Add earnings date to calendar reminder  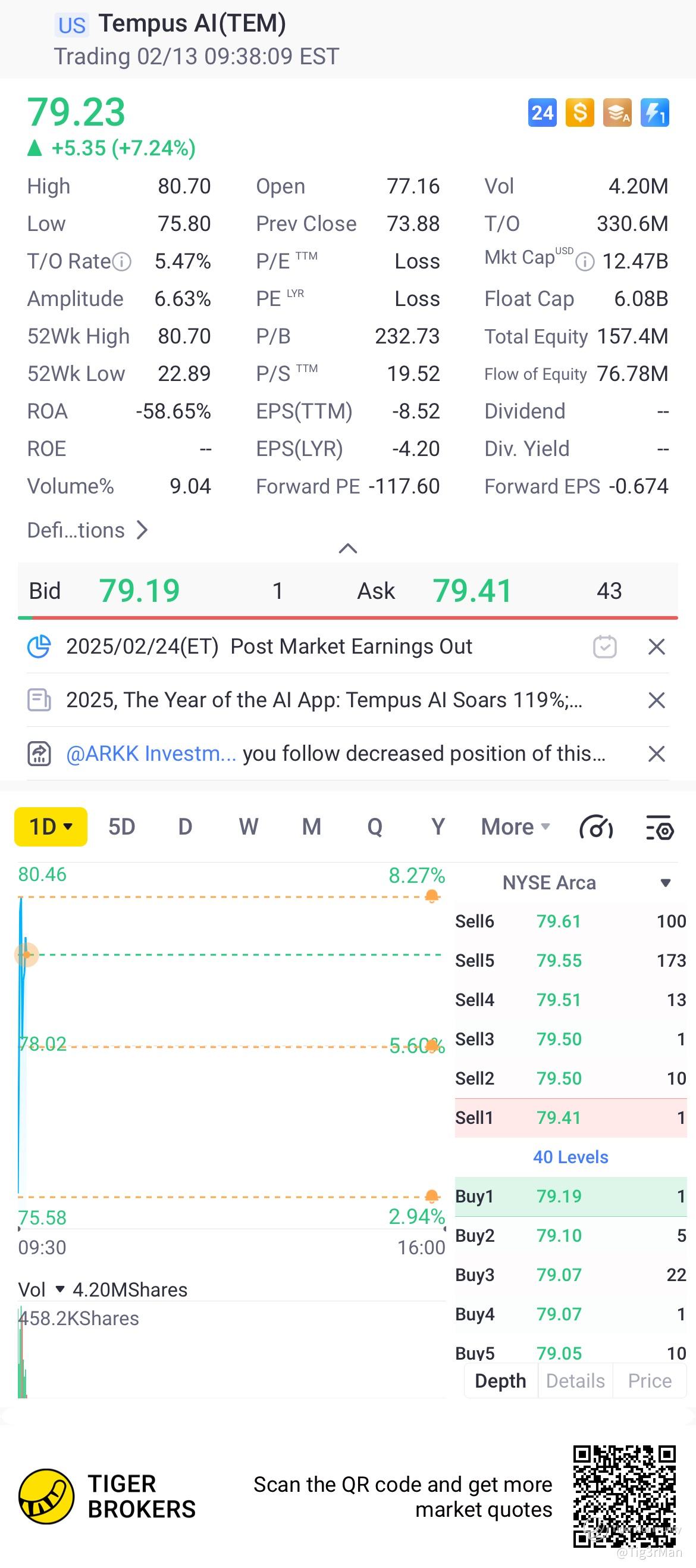(605, 646)
